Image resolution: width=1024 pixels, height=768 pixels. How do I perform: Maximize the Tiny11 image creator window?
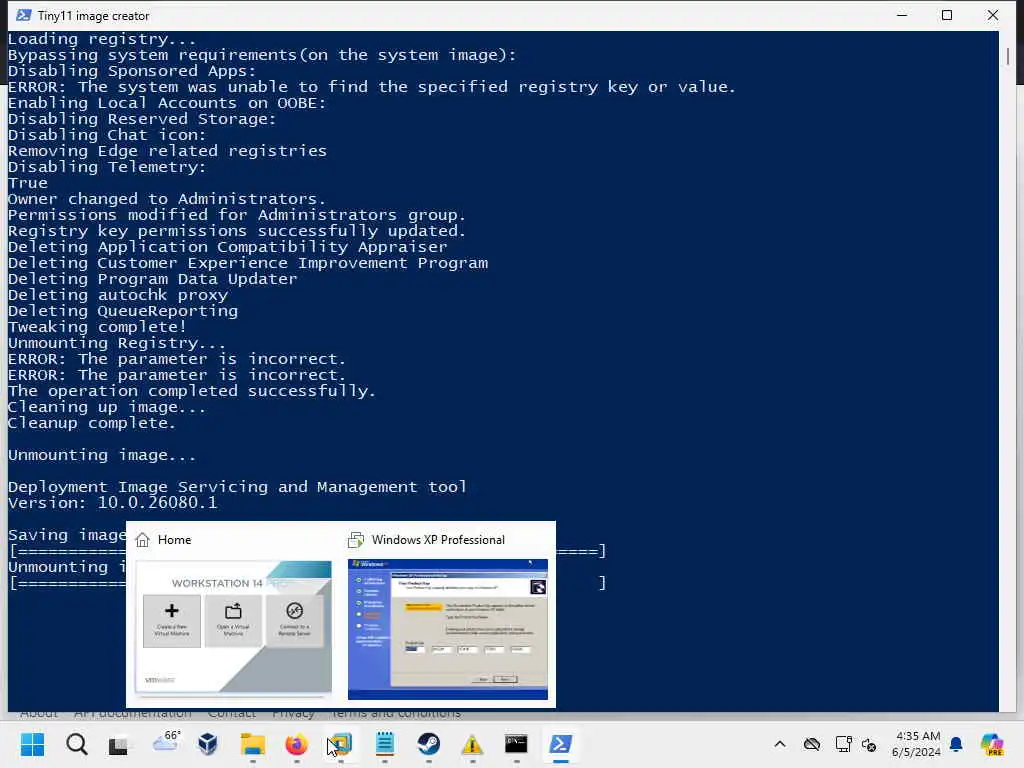[x=947, y=15]
